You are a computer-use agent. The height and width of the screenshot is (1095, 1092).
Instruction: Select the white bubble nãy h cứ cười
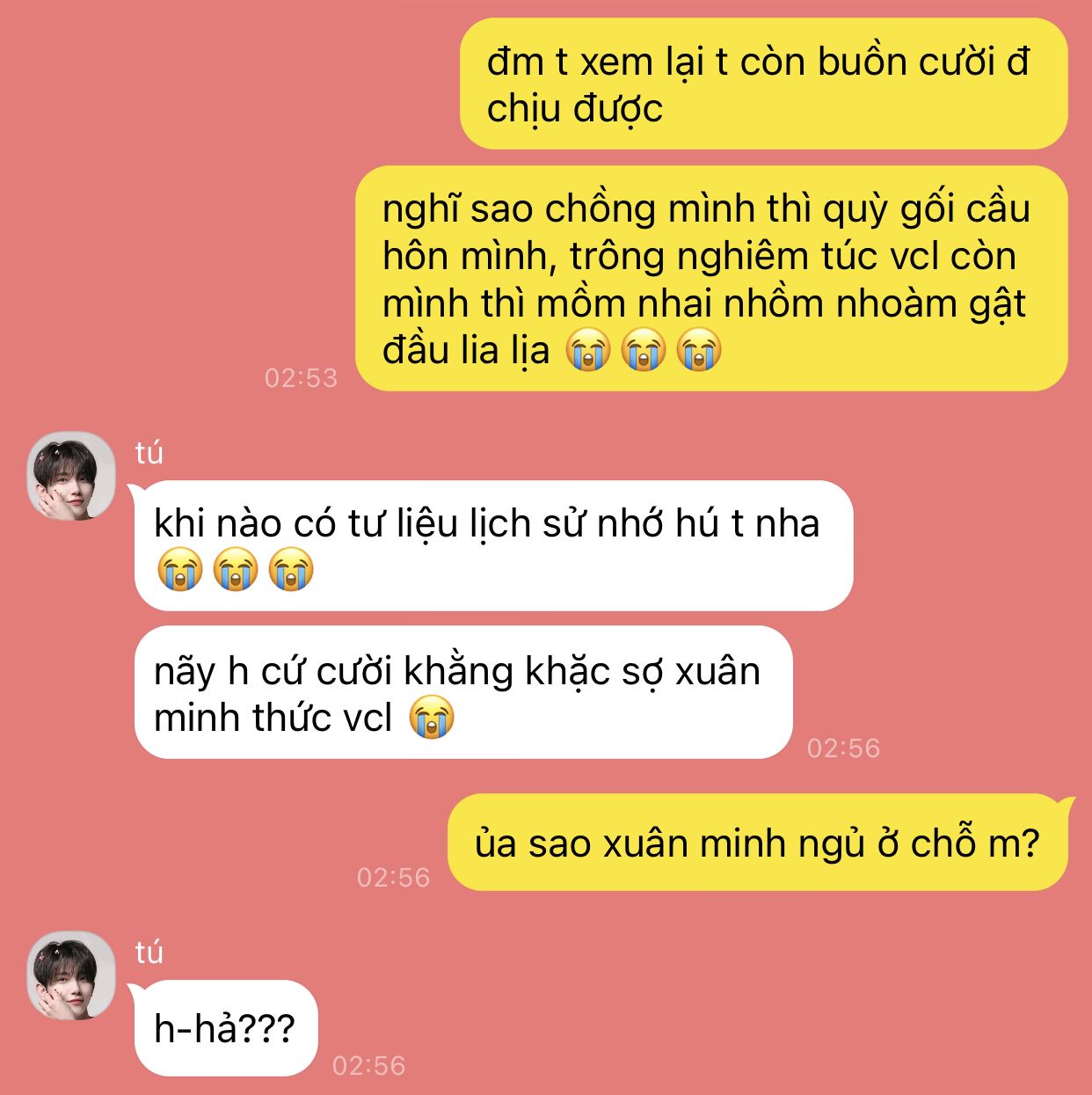coord(463,692)
